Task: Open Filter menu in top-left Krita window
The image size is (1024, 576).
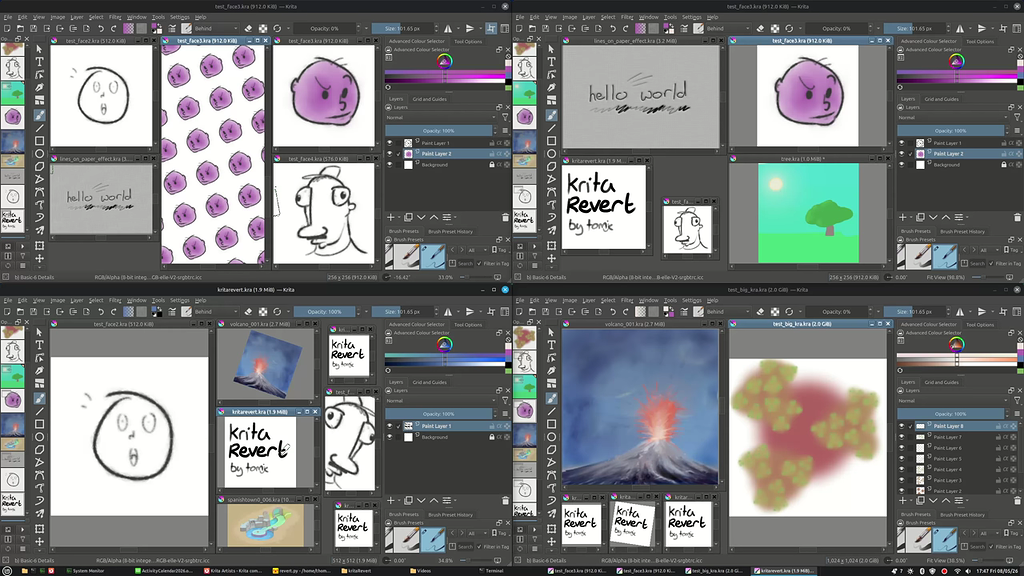Action: click(115, 17)
